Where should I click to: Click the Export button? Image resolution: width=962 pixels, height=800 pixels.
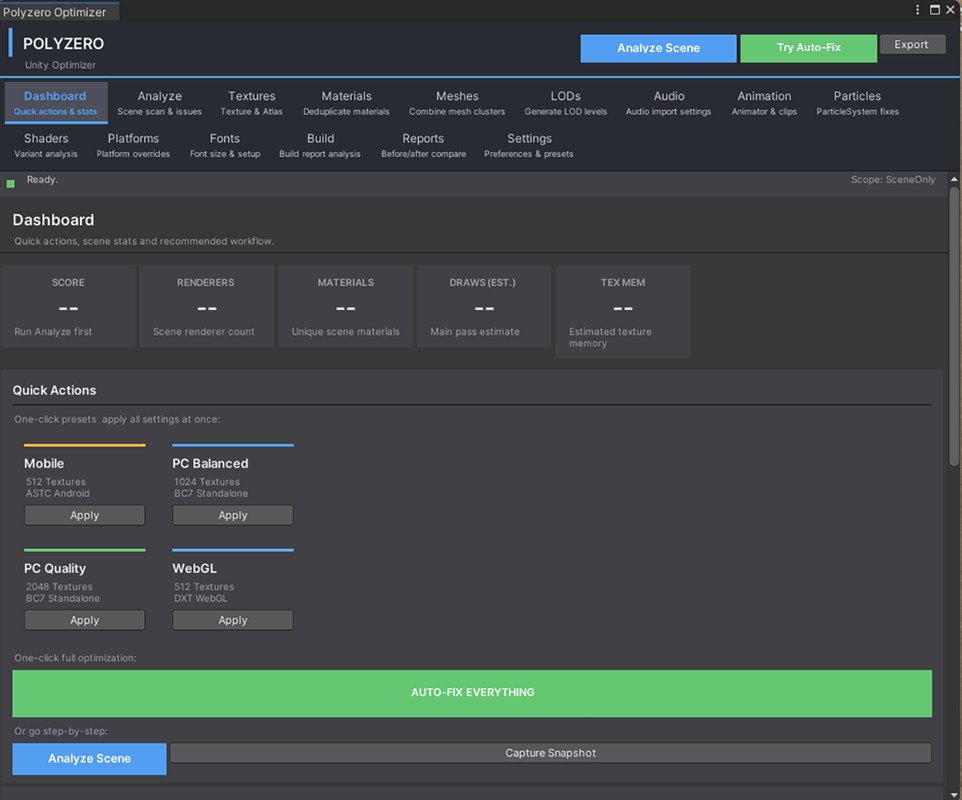(x=912, y=44)
